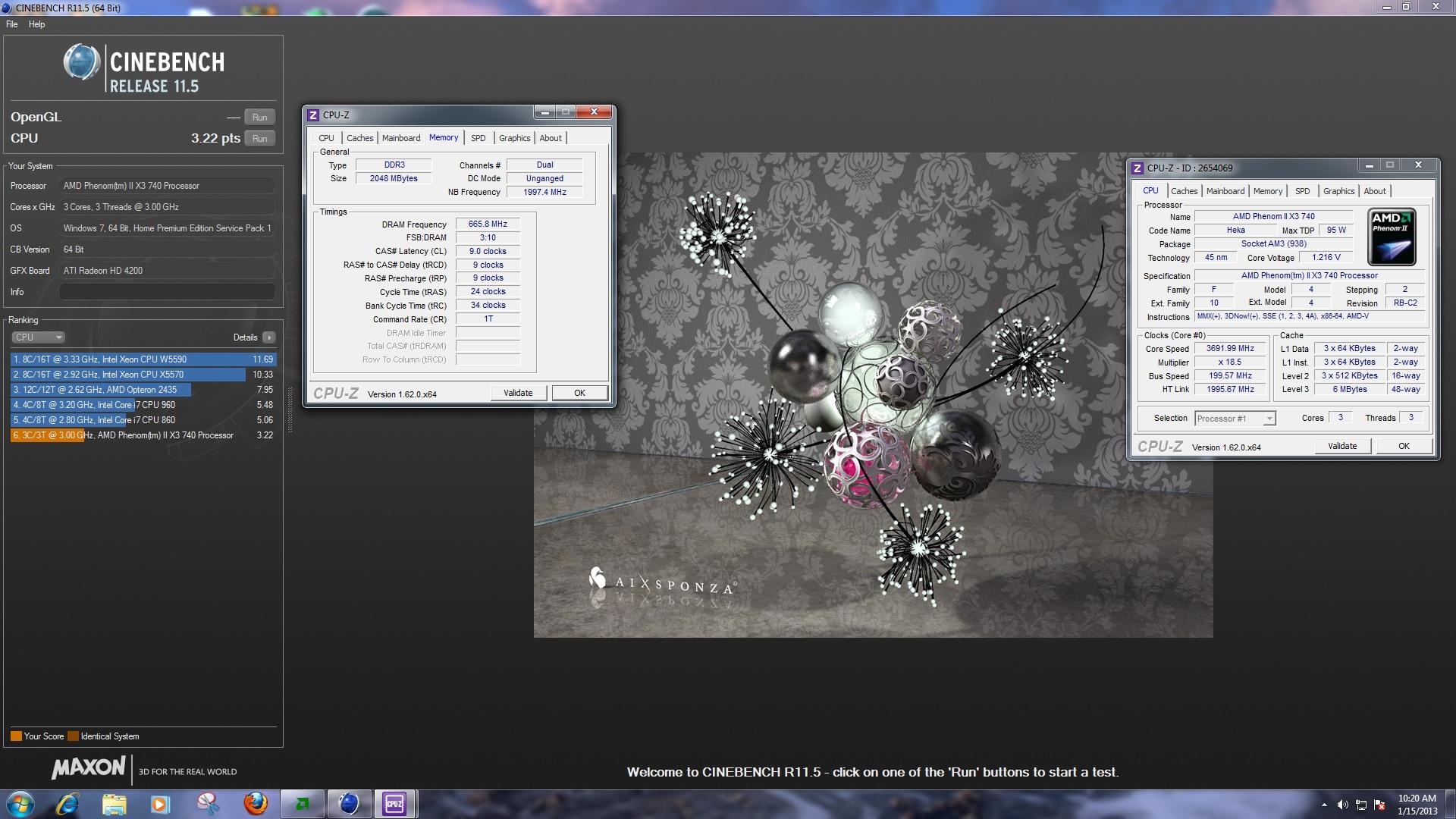Run the CPU benchmark
Screen dimensions: 1456x819
pos(260,138)
